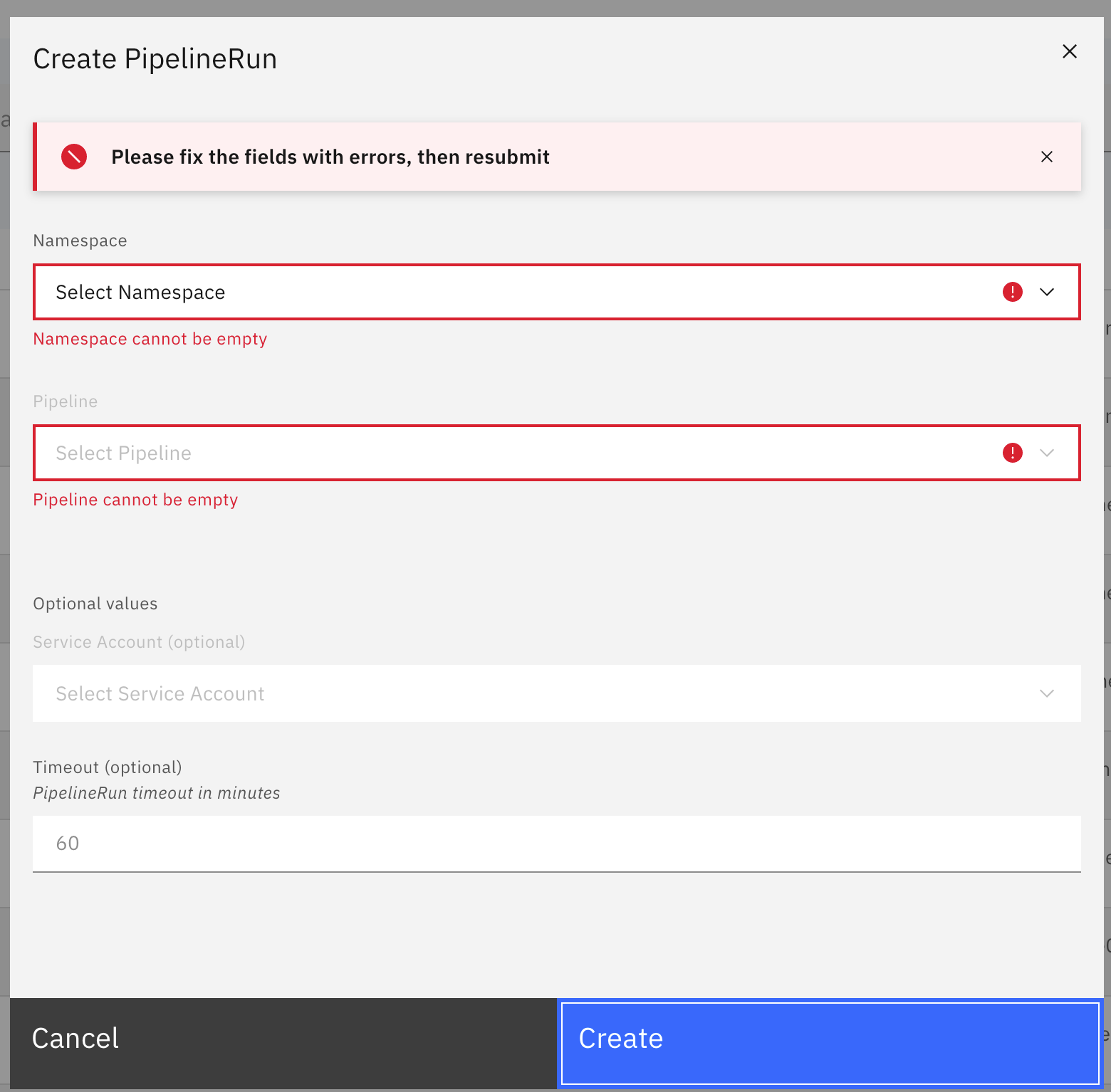This screenshot has width=1111, height=1092.
Task: Close the Create PipelineRun dialog
Action: point(1069,51)
